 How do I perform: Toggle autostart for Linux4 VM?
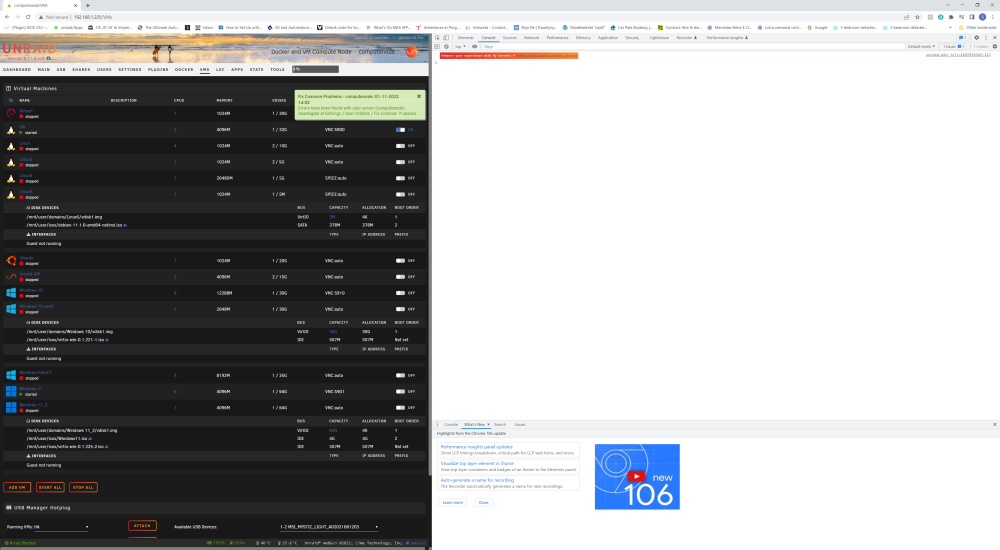[x=400, y=178]
